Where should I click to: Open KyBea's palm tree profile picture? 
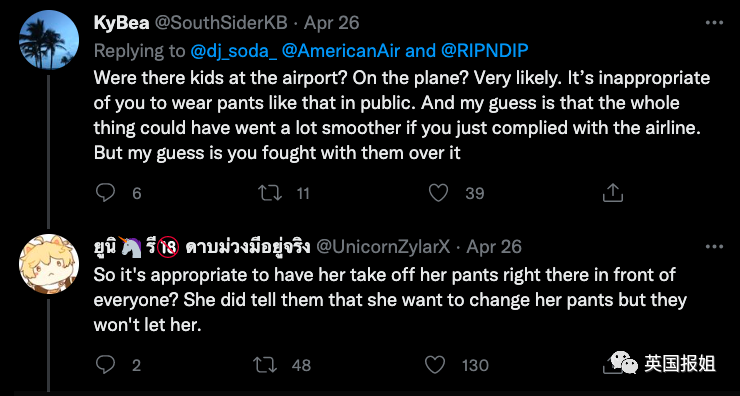(49, 40)
